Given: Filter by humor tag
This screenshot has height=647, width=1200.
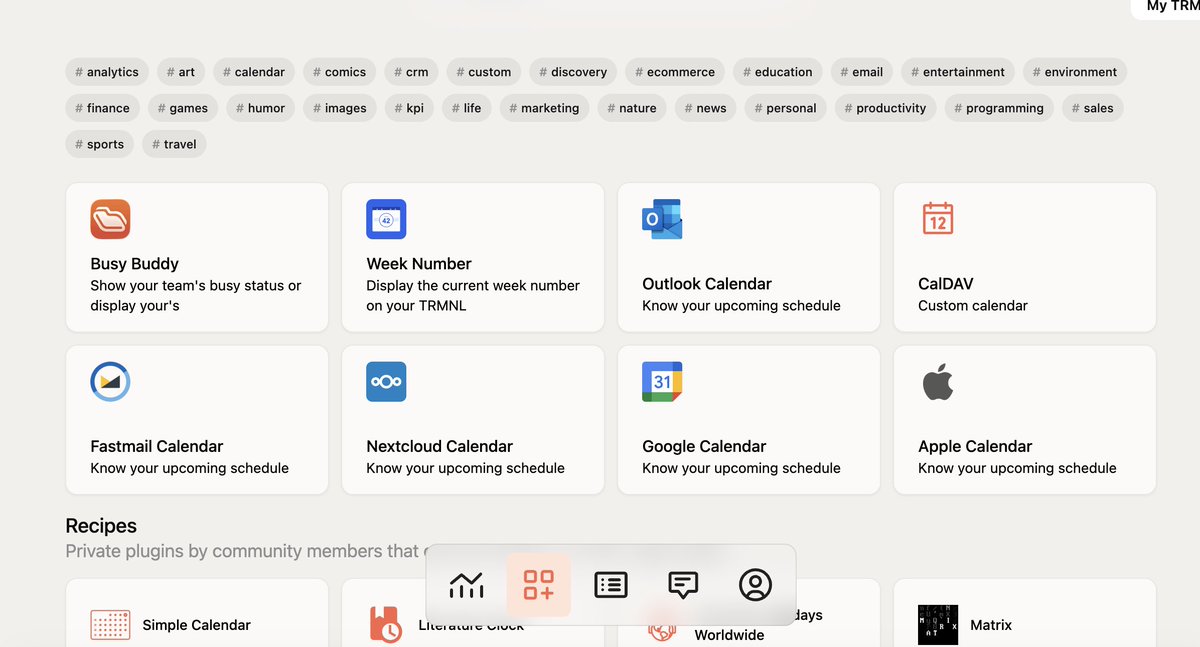Looking at the screenshot, I should pyautogui.click(x=260, y=108).
